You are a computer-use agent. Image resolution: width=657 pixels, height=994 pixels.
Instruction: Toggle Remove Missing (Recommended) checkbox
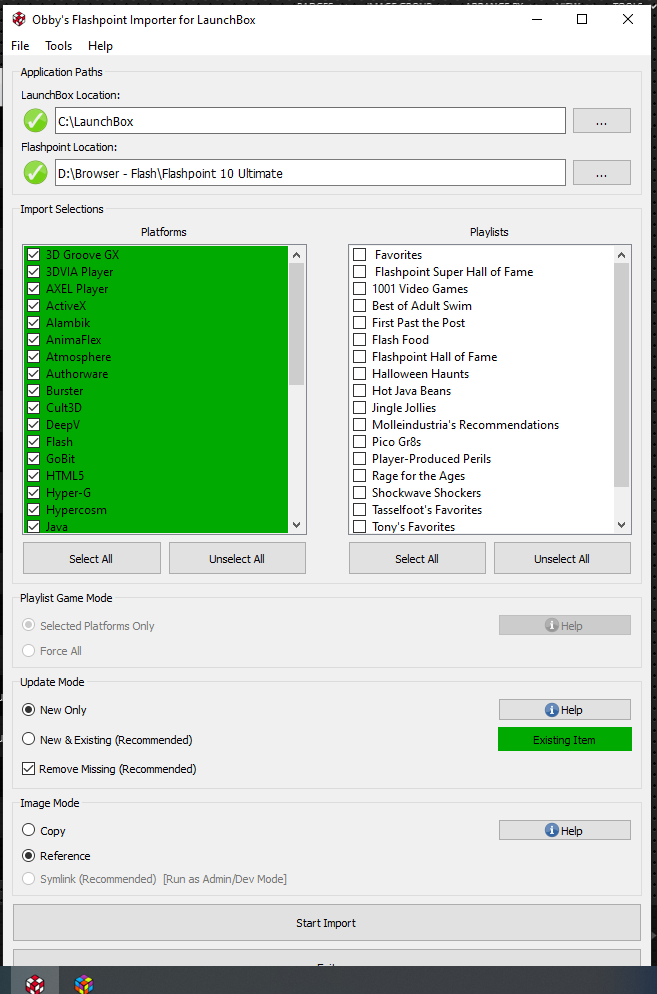29,769
